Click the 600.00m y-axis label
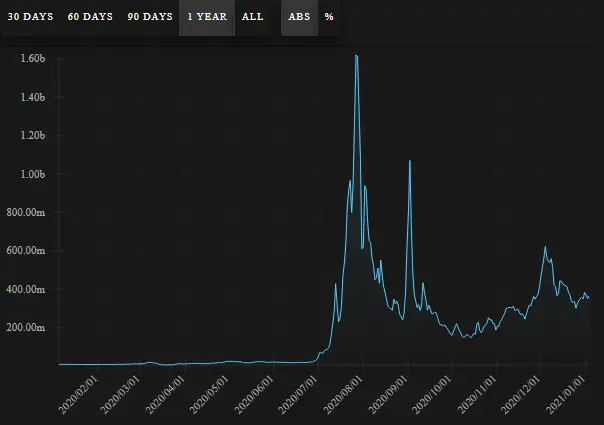The image size is (604, 425). 26,250
